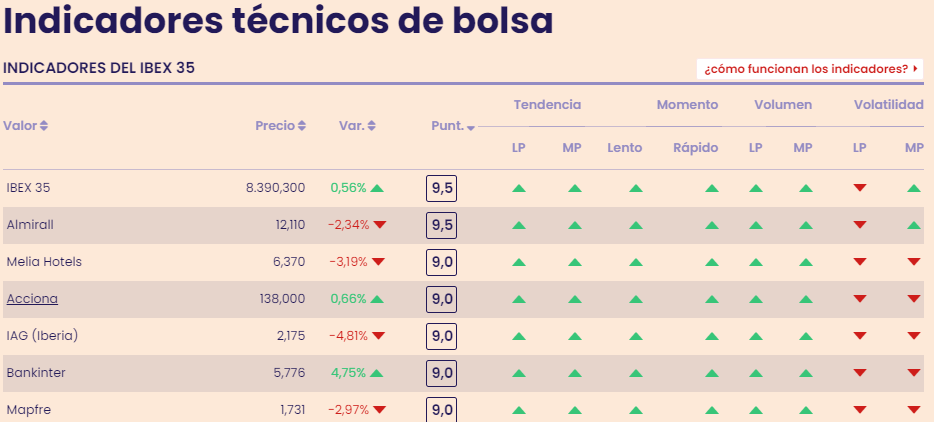Open '¿cómo funcionan los indicadores?' help link
934x422 pixels.
[x=810, y=69]
